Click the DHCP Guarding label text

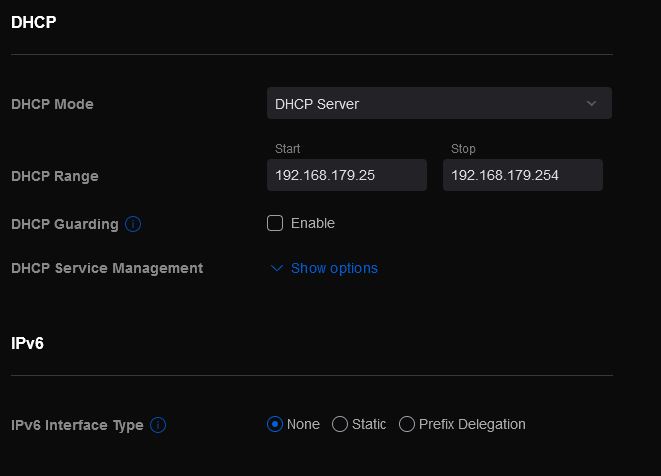pos(64,224)
